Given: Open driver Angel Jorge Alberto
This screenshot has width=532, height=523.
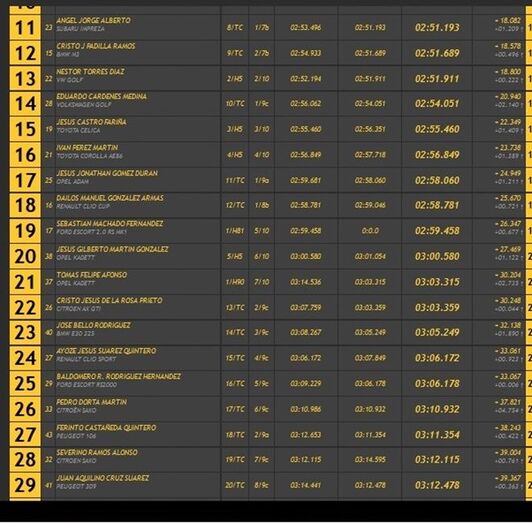Looking at the screenshot, I should coord(93,20).
